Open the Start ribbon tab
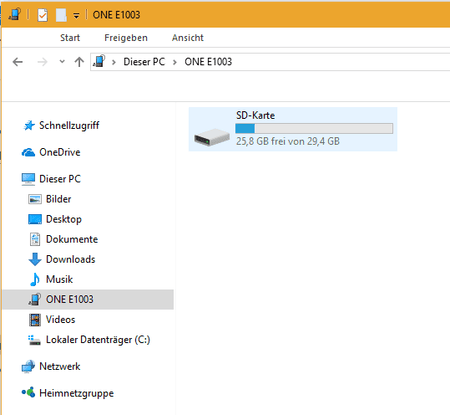The image size is (450, 415). tap(70, 38)
